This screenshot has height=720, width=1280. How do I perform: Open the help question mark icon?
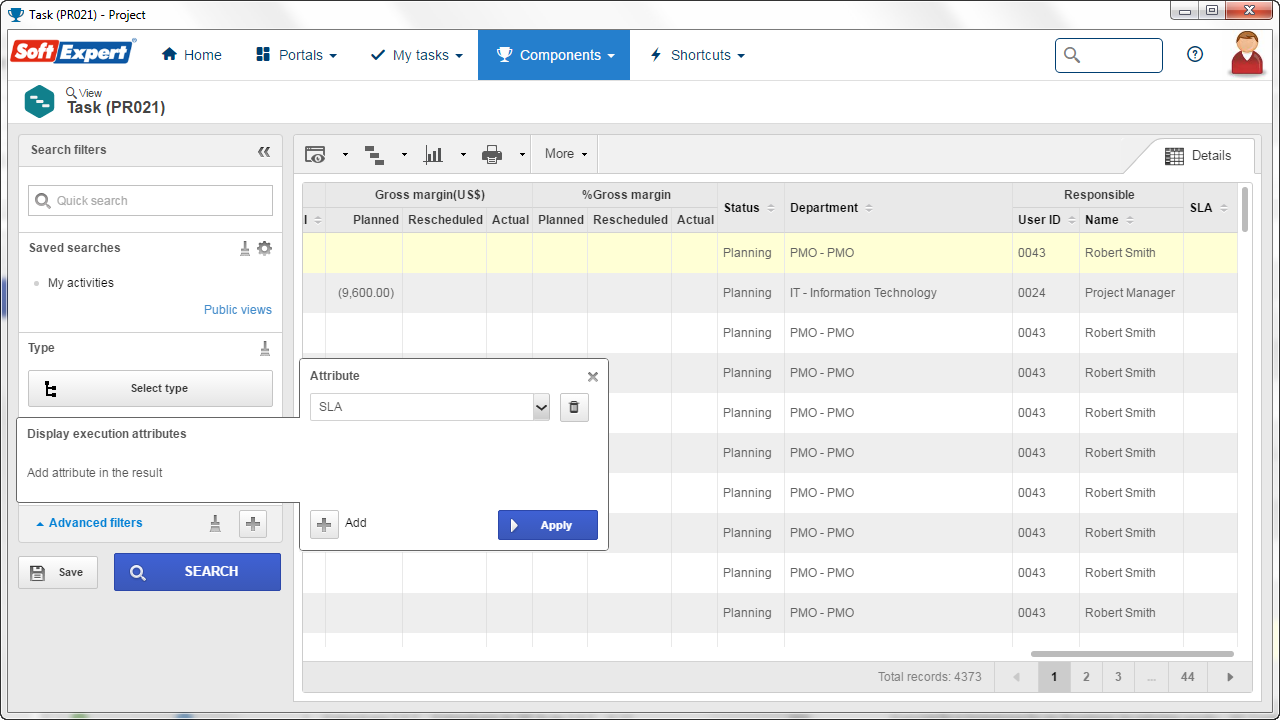tap(1195, 55)
